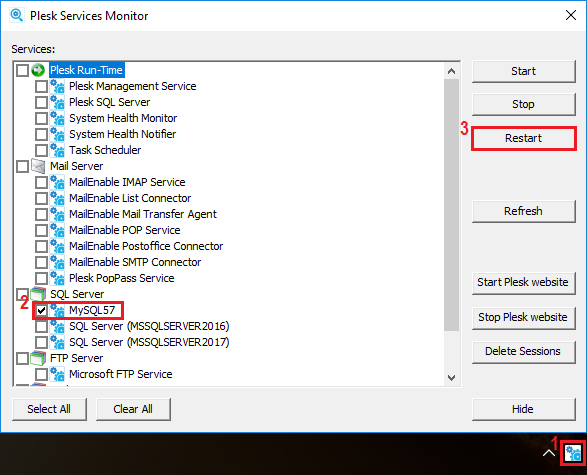Viewport: 587px width, 475px height.
Task: Click the Mail Server envelope icon
Action: [38, 166]
